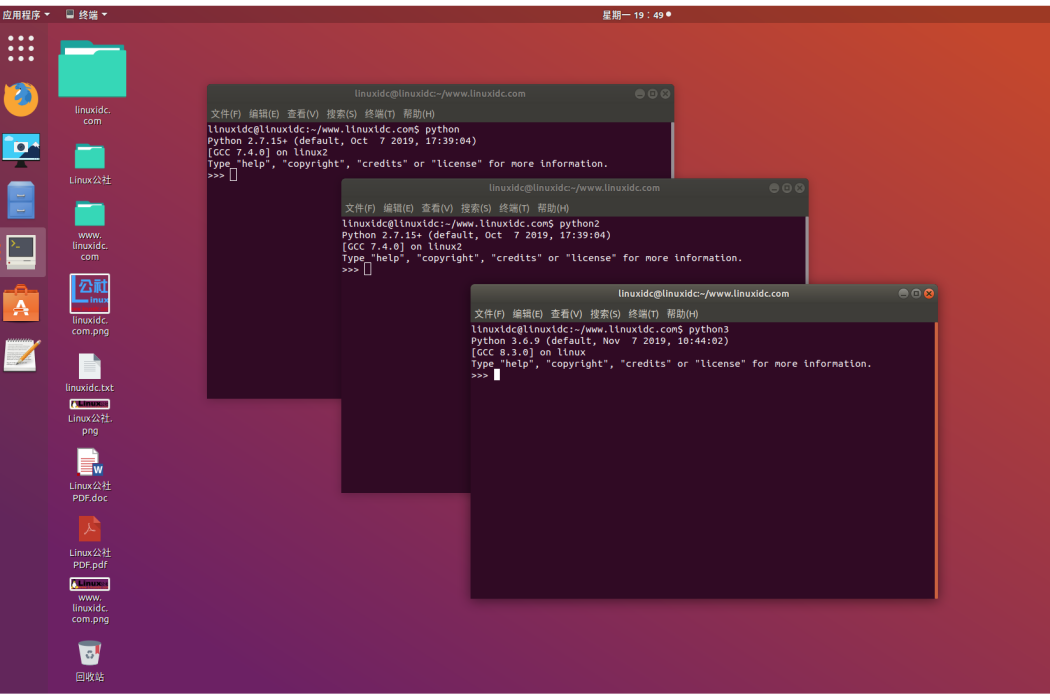This screenshot has width=1050, height=700.
Task: Click the 'Python 3.6.9' version line
Action: [599, 341]
